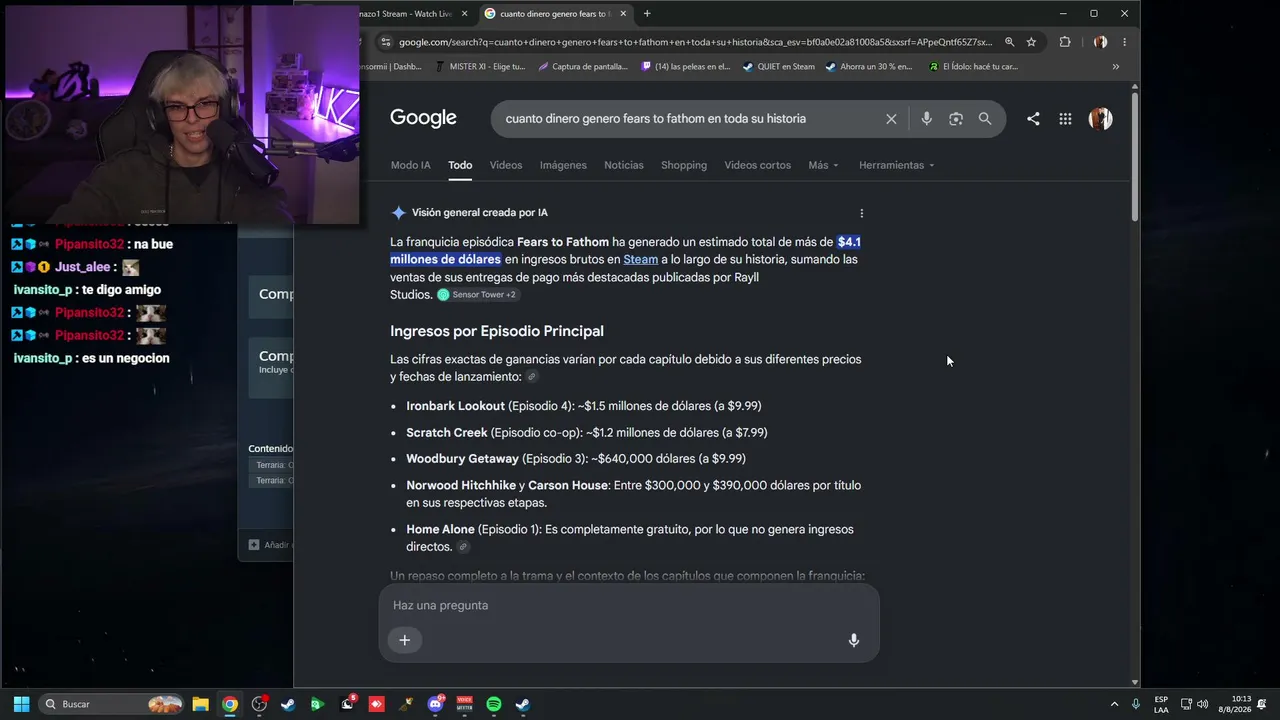Image resolution: width=1280 pixels, height=720 pixels.
Task: Open the QUIET en Steam bookmark
Action: point(779,67)
